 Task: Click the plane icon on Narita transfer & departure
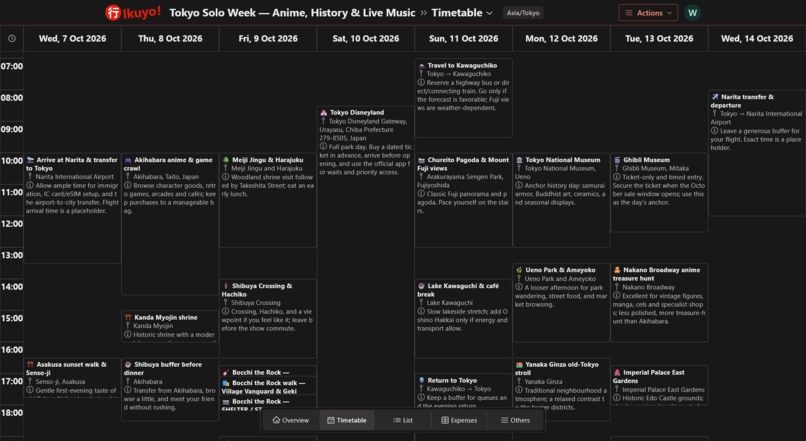coord(715,97)
